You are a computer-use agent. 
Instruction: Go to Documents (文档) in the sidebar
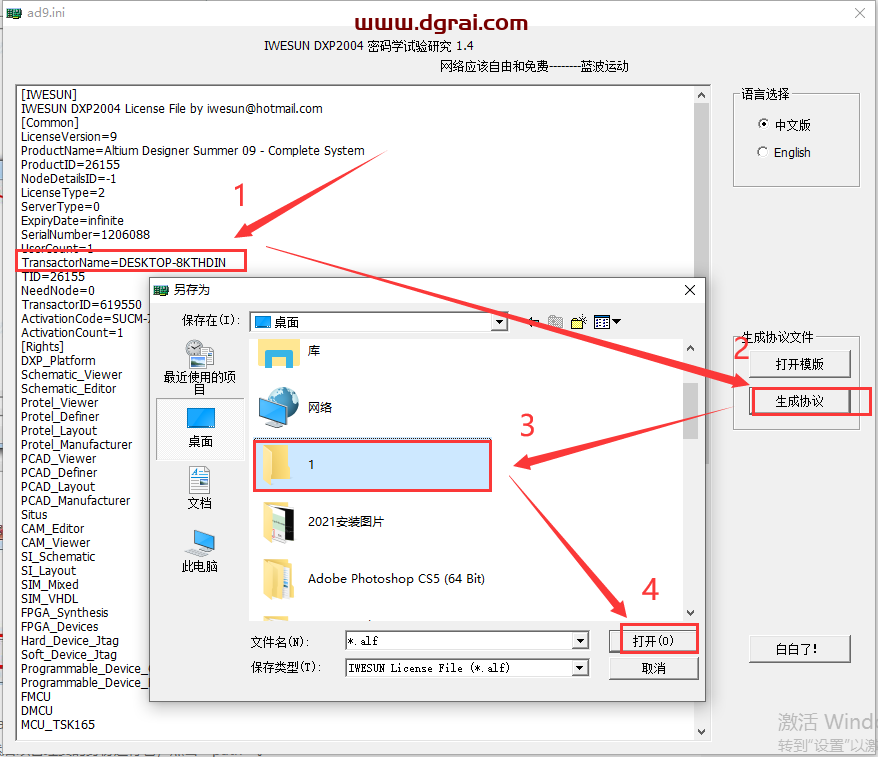click(200, 488)
